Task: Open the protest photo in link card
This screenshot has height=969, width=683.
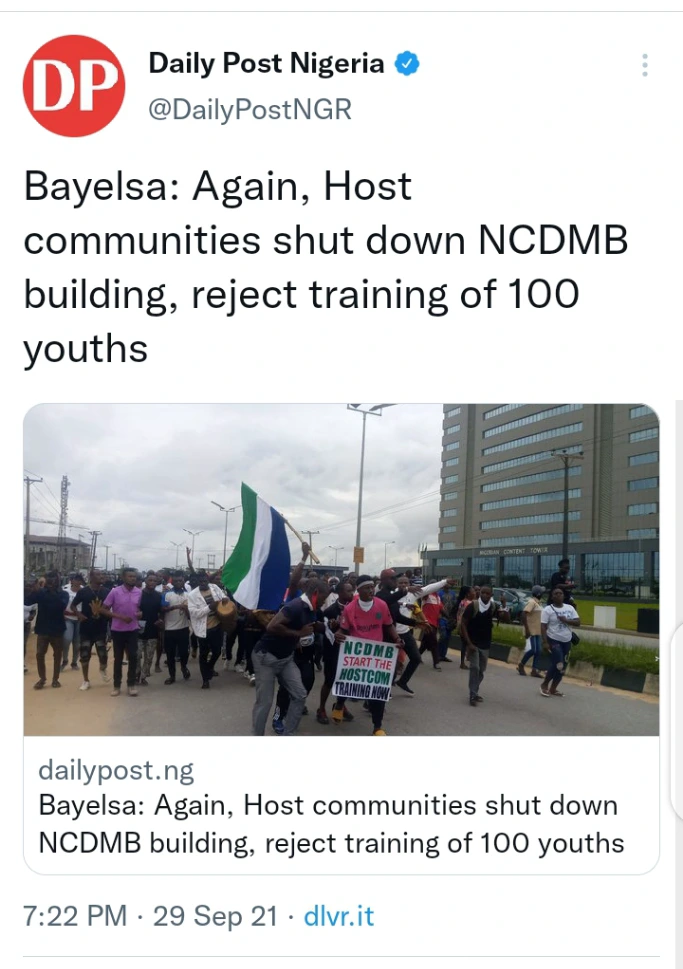Action: tap(341, 569)
